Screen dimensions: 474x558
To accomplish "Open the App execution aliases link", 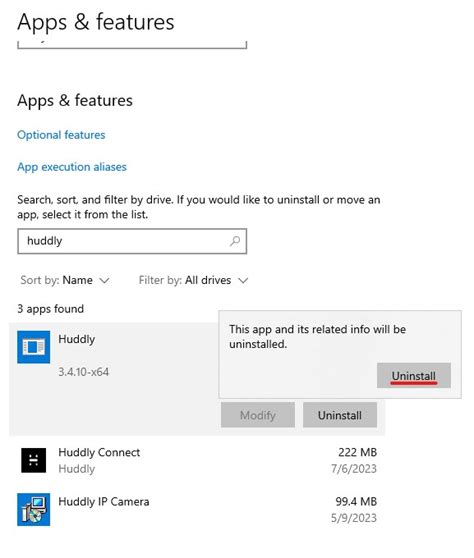I will pos(72,167).
